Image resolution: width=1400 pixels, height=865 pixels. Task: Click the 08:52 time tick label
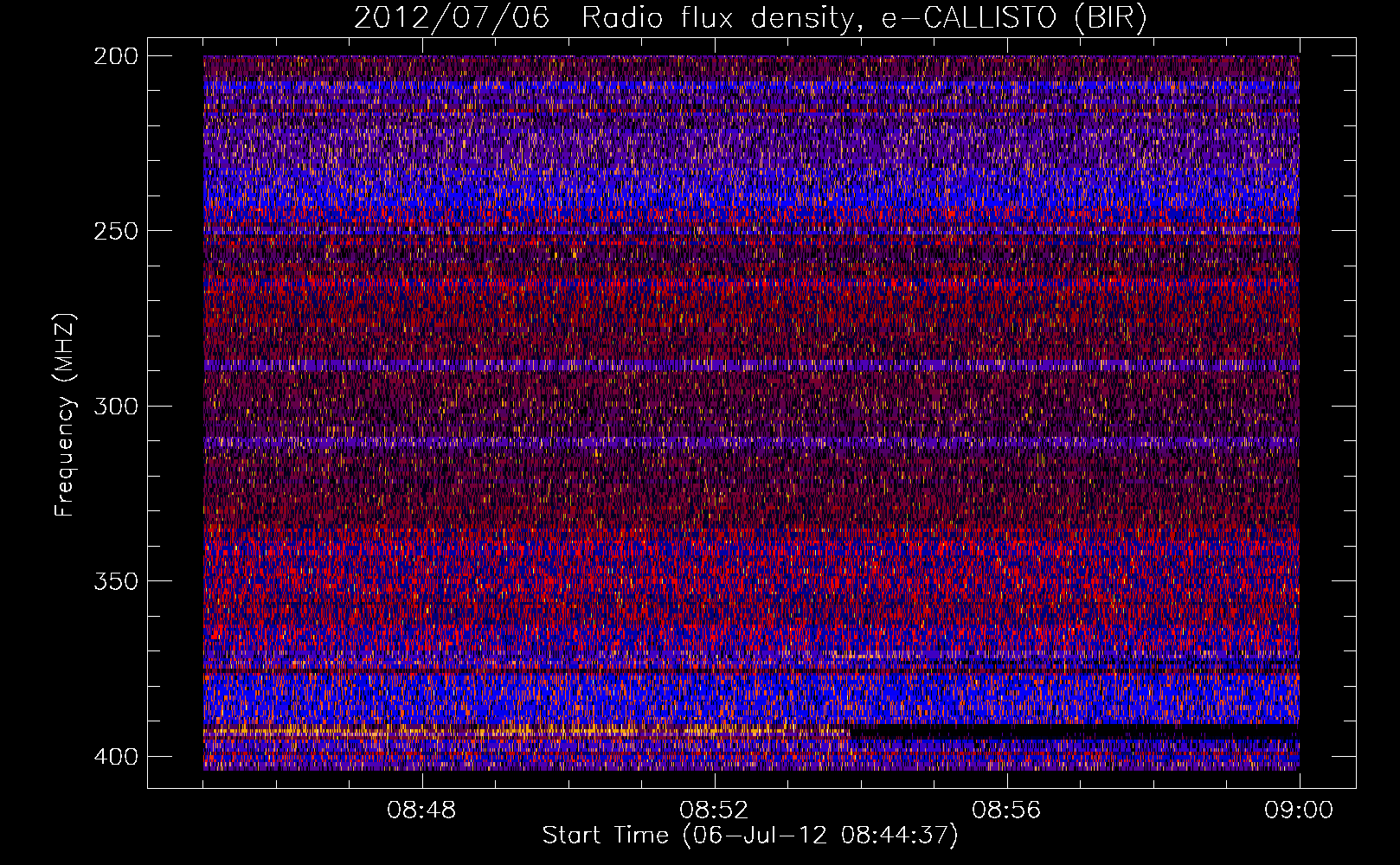pyautogui.click(x=714, y=811)
